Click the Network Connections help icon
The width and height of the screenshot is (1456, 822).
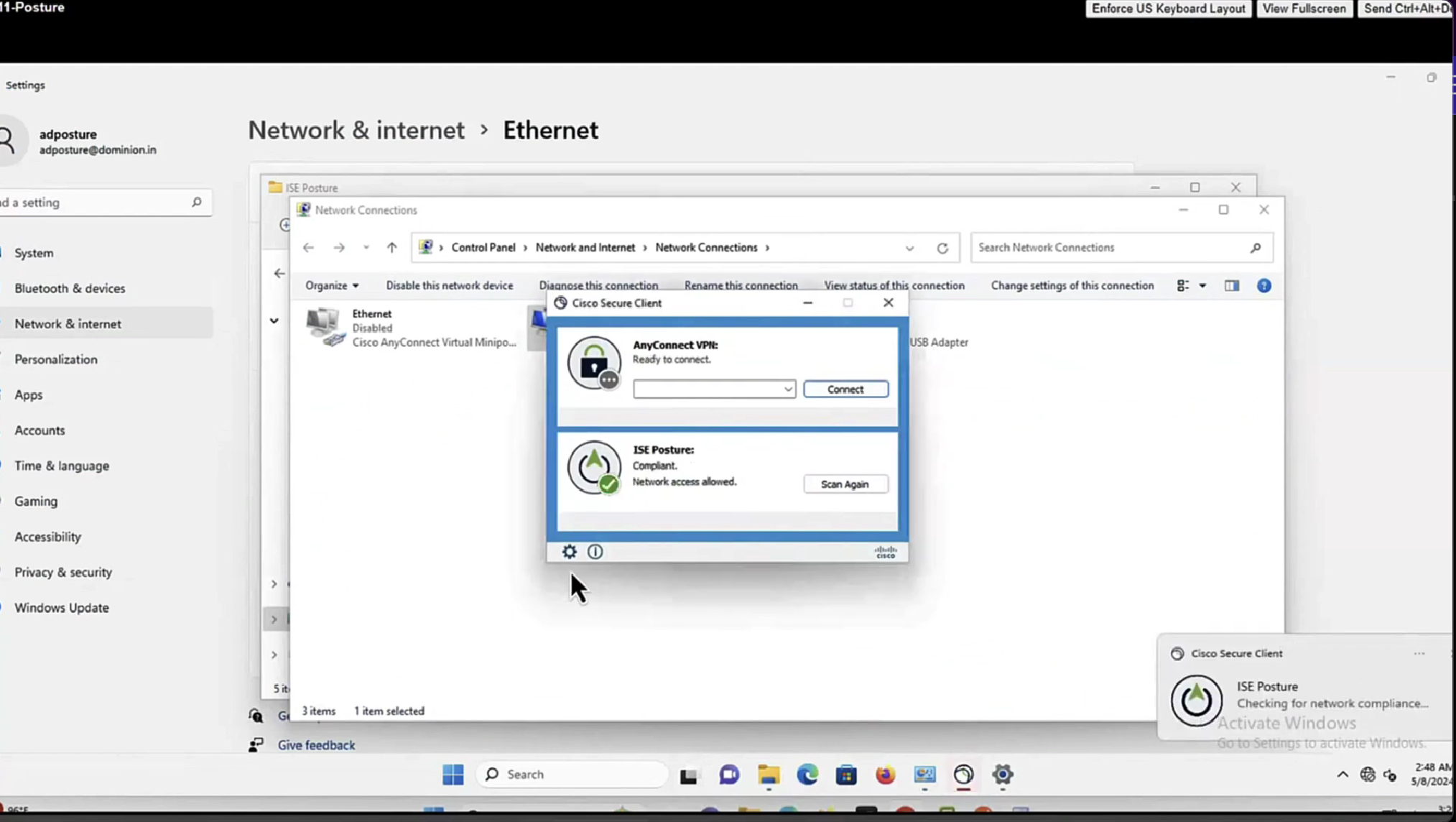[1263, 286]
